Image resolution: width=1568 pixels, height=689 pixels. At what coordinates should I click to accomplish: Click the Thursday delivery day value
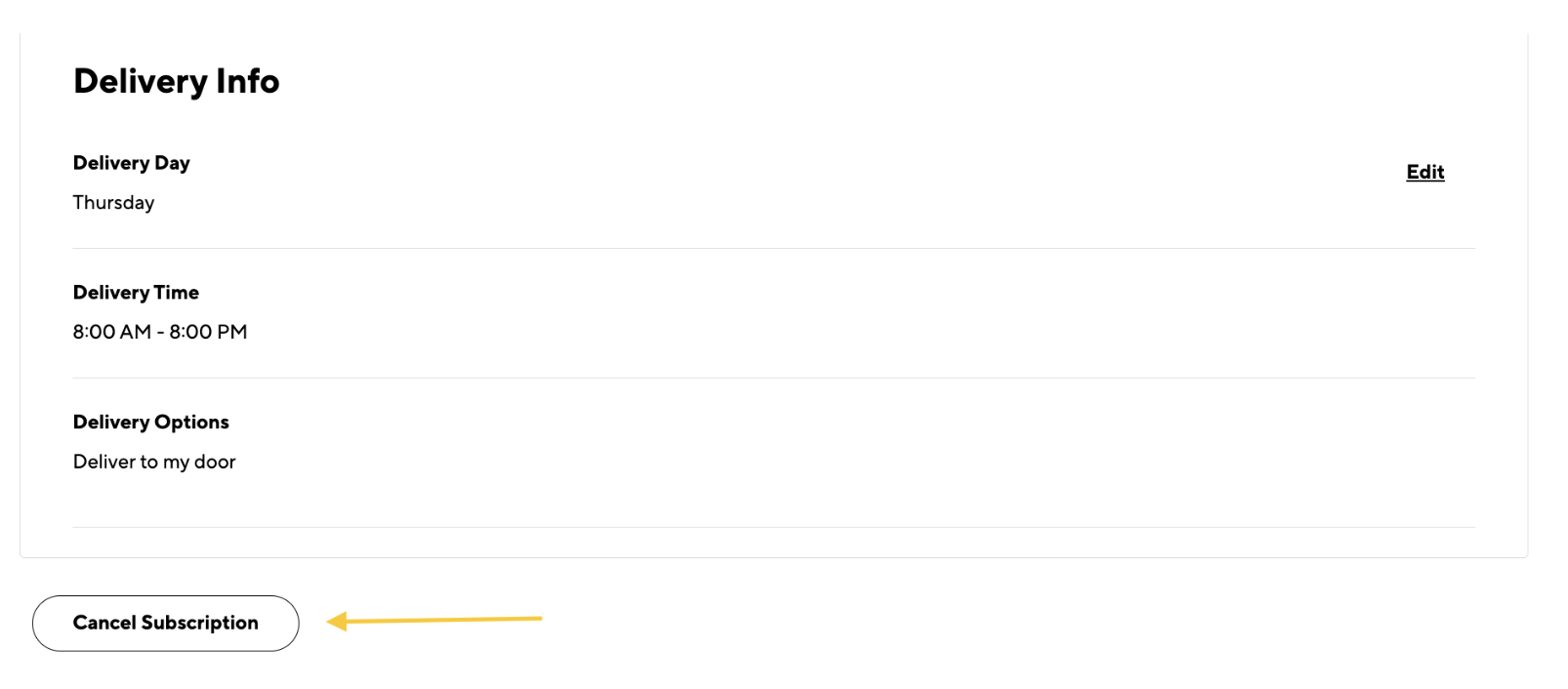(x=113, y=203)
